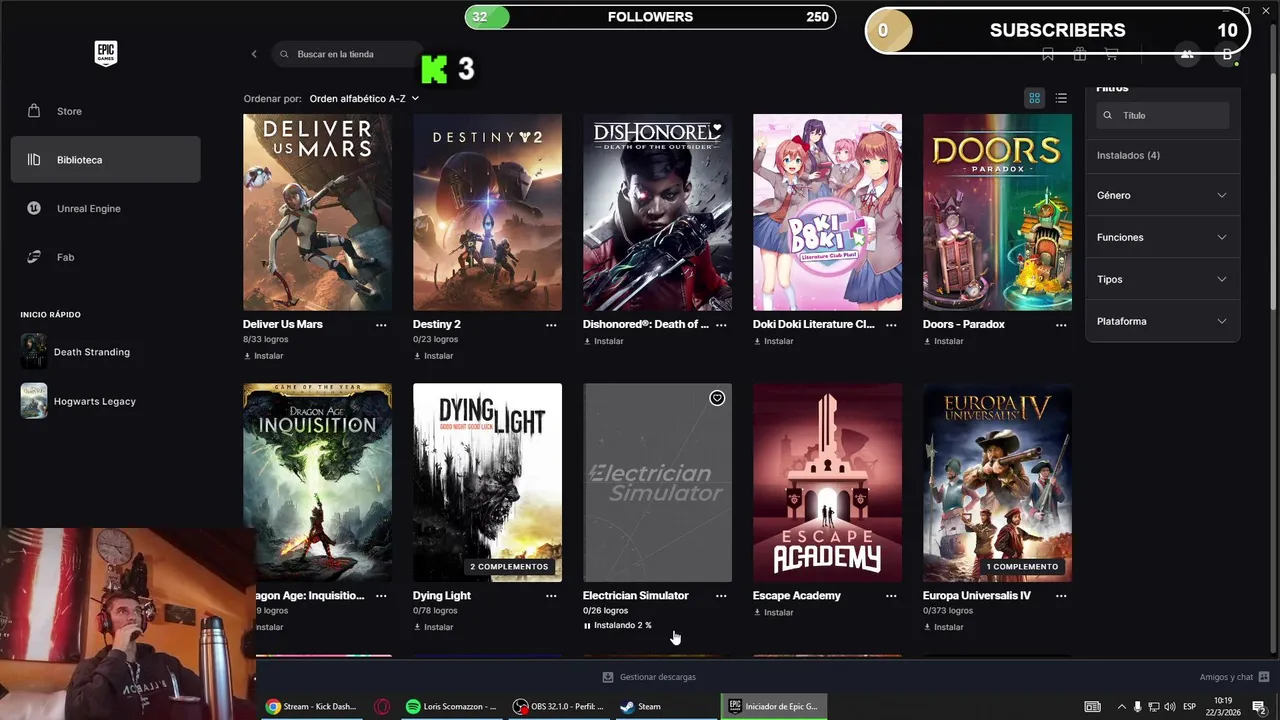Install Dishonored Death of the Outsider

click(604, 341)
